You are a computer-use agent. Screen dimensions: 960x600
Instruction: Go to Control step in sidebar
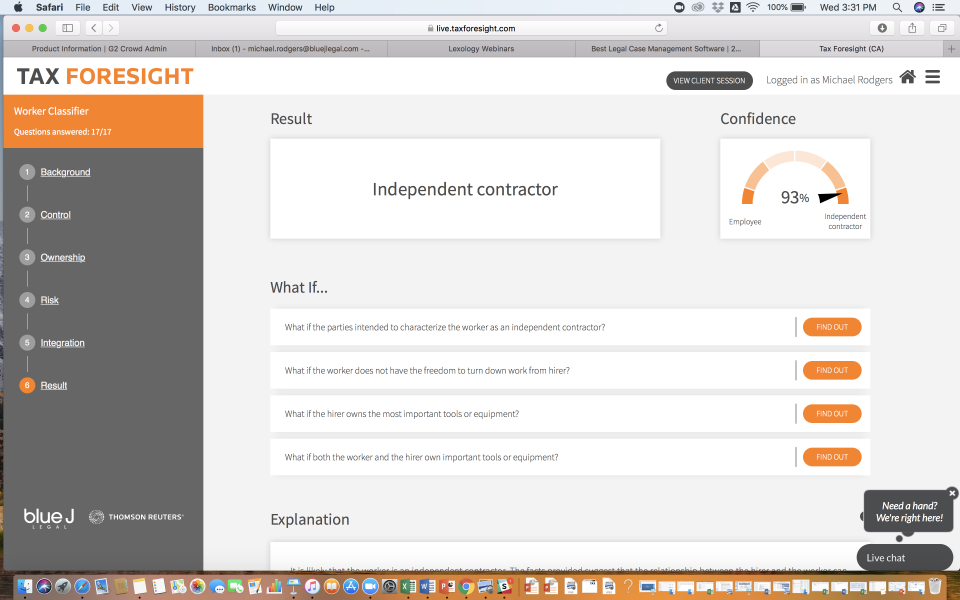pyautogui.click(x=55, y=215)
